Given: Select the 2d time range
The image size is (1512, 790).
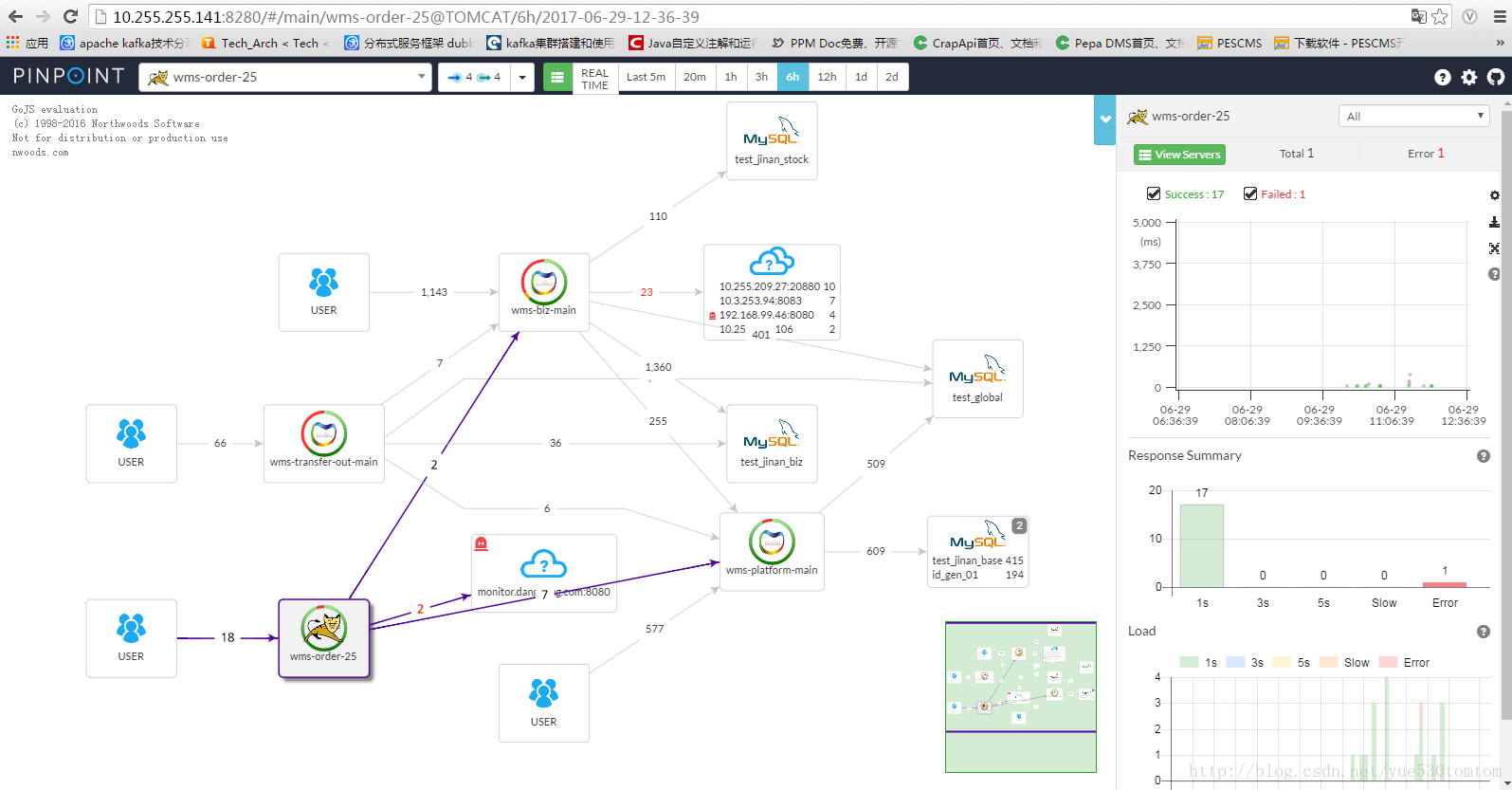Looking at the screenshot, I should coord(892,77).
